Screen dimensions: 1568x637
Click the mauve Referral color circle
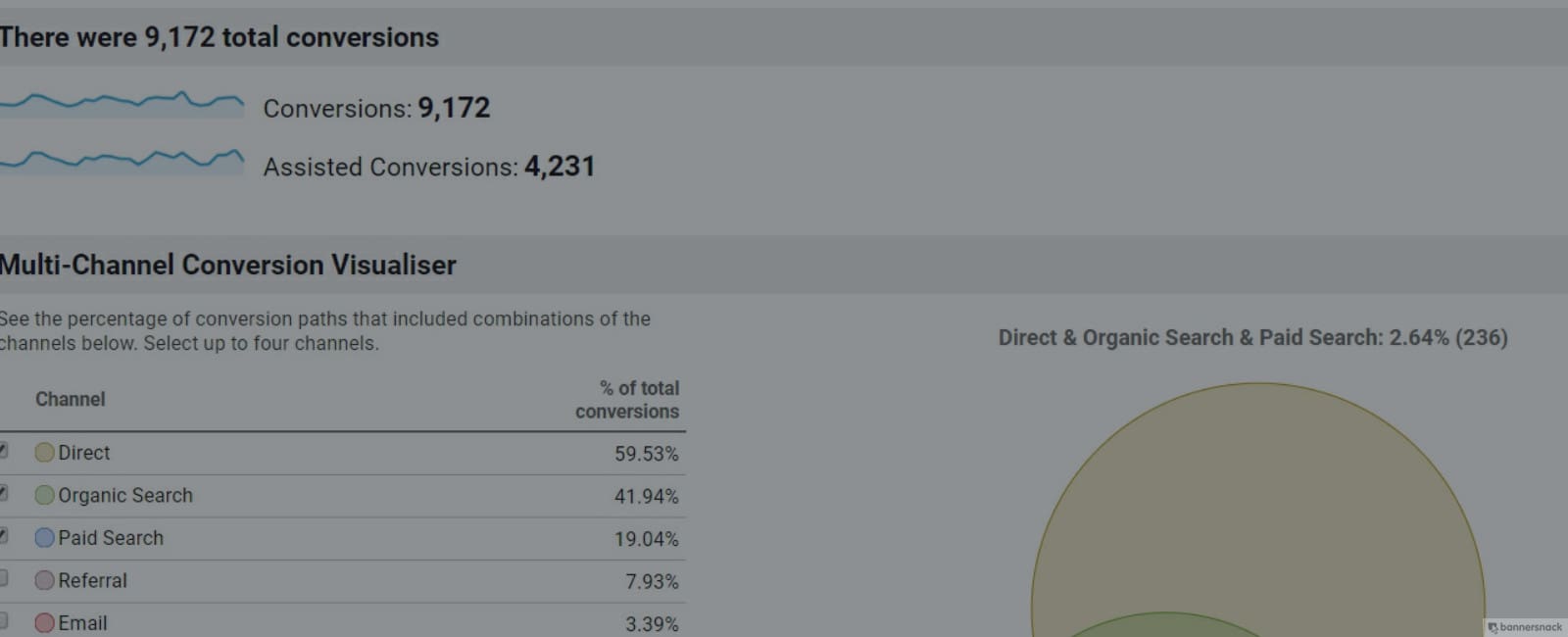[44, 580]
